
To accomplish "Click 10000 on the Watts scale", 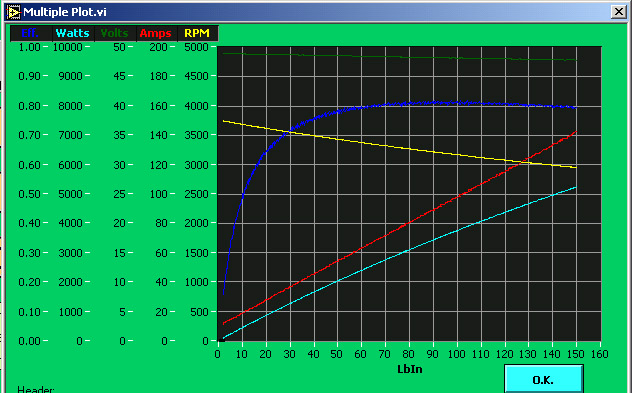I will click(68, 47).
